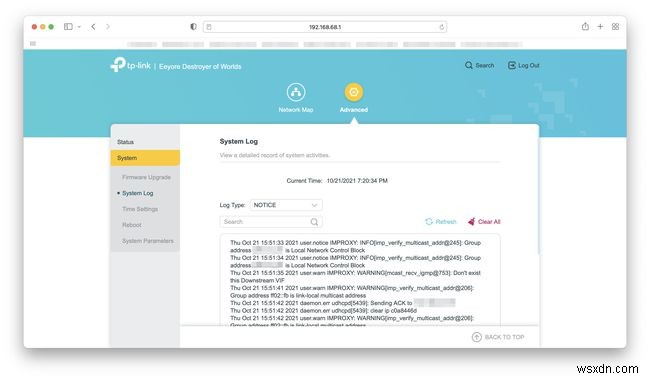Open the sidebar options dropdown arrow
The height and width of the screenshot is (379, 650).
[79, 27]
